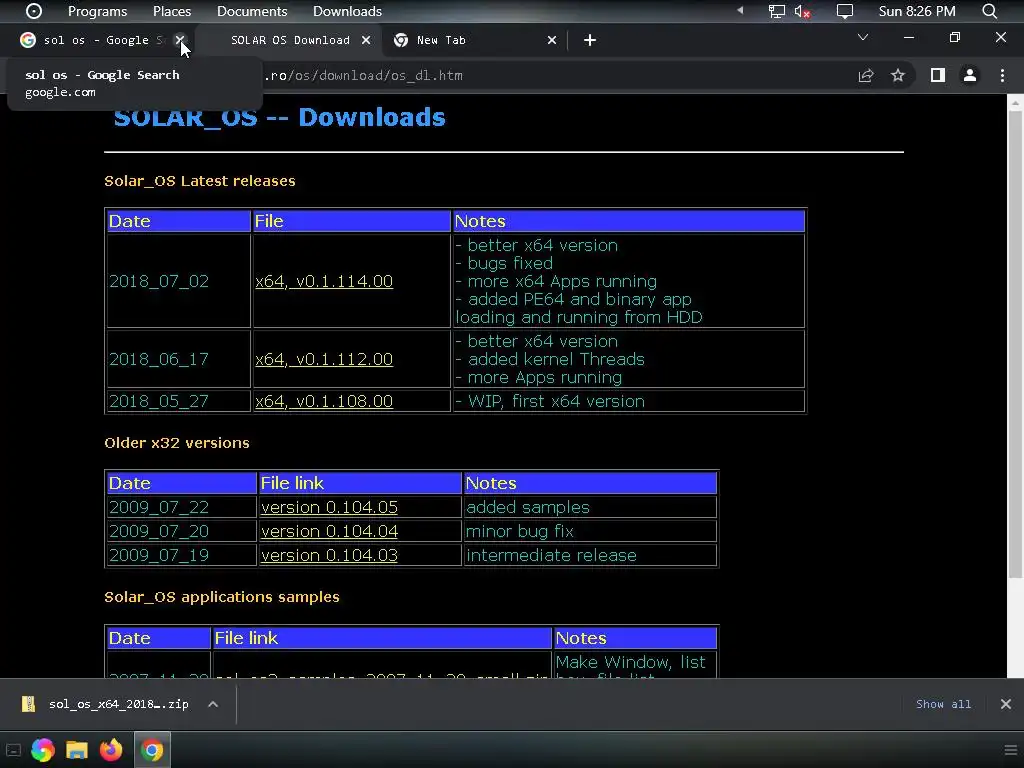
Task: Open version 0.104.03 link
Action: point(329,555)
